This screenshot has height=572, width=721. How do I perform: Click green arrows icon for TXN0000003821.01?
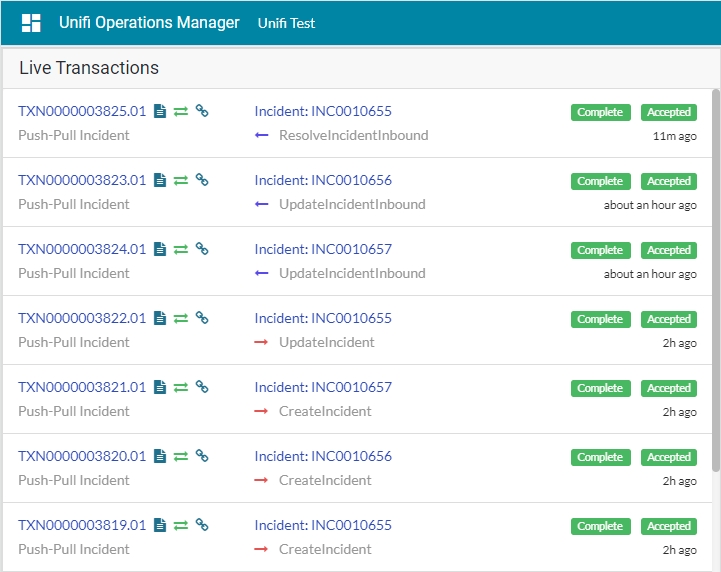[181, 388]
